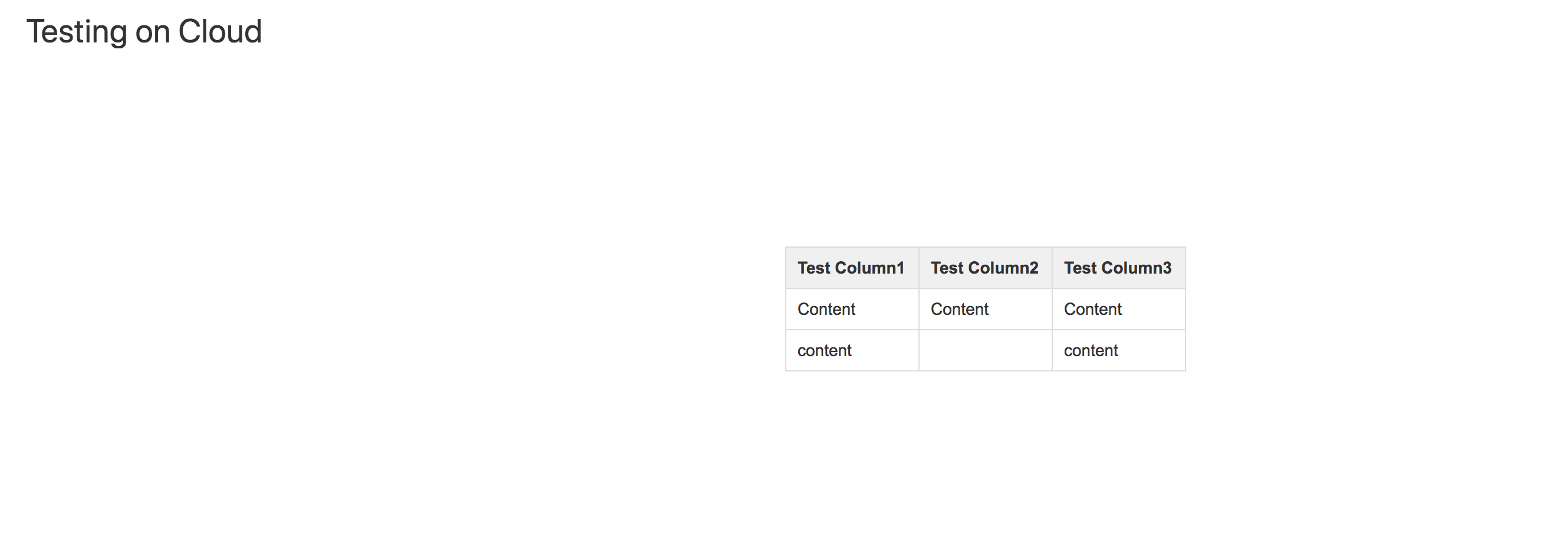Click the word on in the title
Image resolution: width=1568 pixels, height=559 pixels.
[x=152, y=34]
